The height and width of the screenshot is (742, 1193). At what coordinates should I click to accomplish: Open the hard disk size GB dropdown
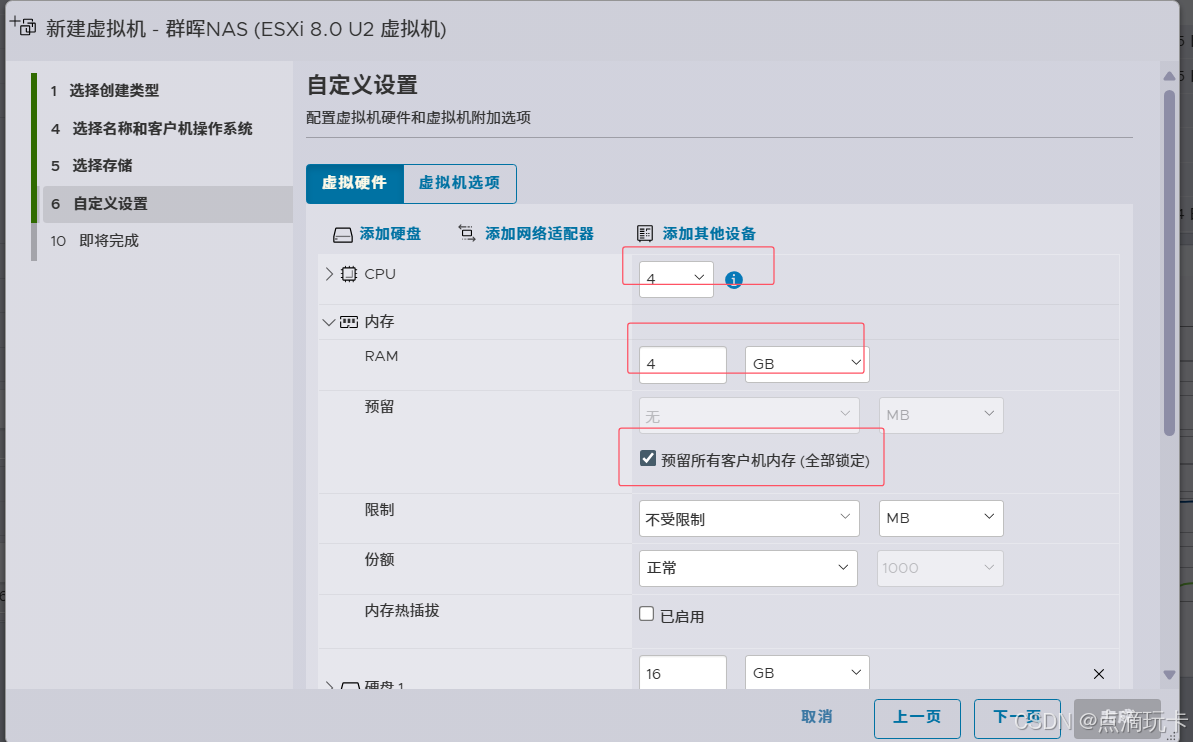coord(807,673)
